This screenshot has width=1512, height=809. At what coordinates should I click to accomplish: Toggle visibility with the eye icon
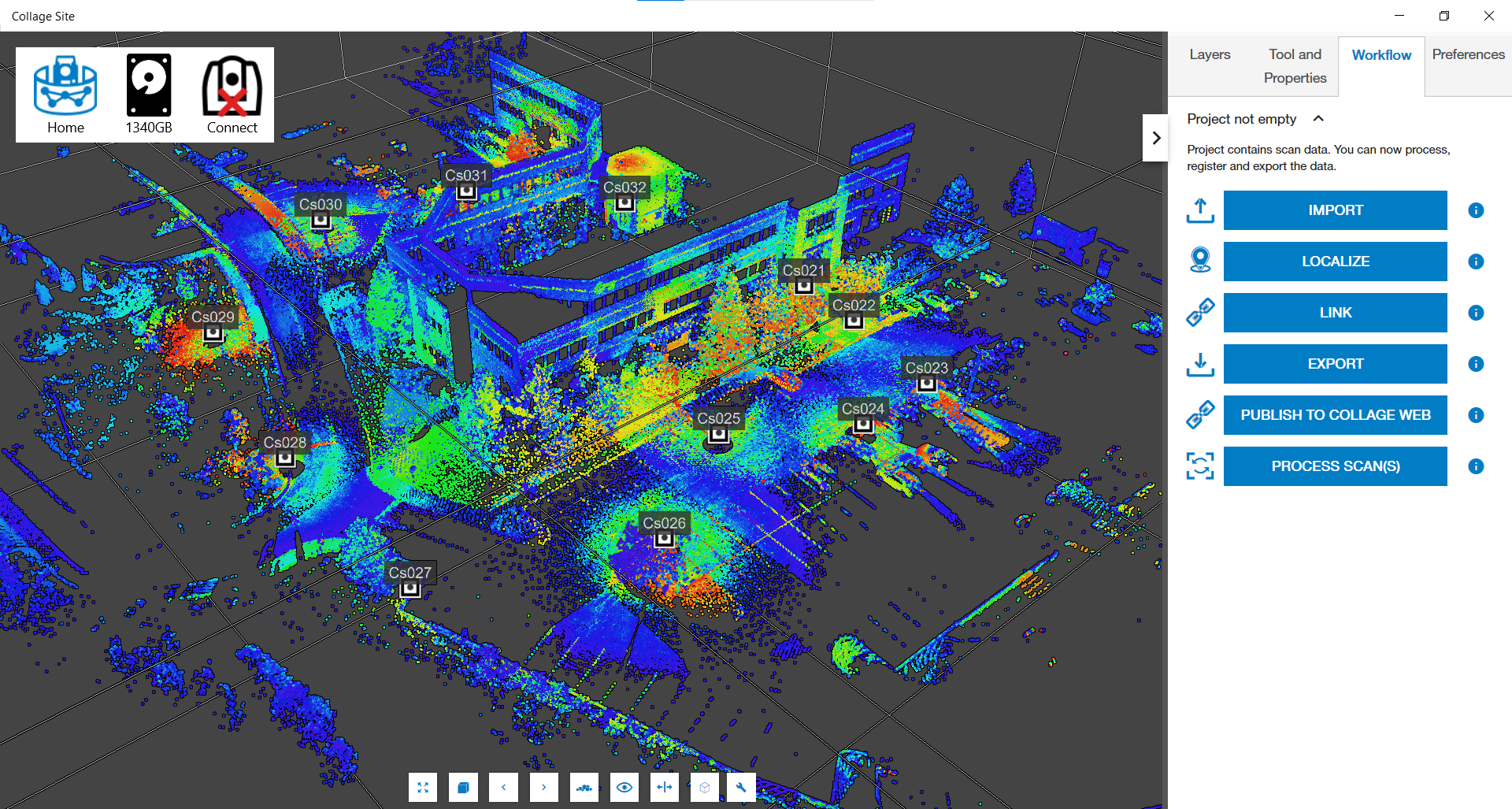624,787
